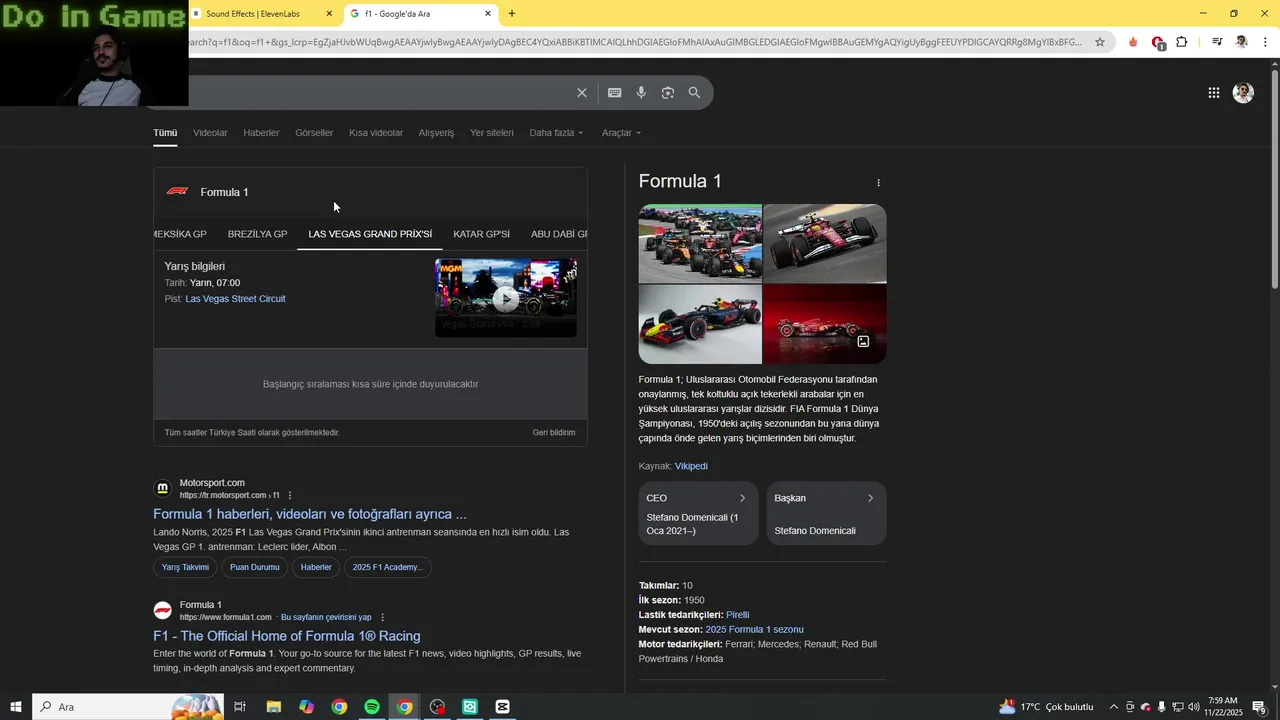Switch to Yer siteleri tab
1280x720 pixels.
(x=492, y=133)
